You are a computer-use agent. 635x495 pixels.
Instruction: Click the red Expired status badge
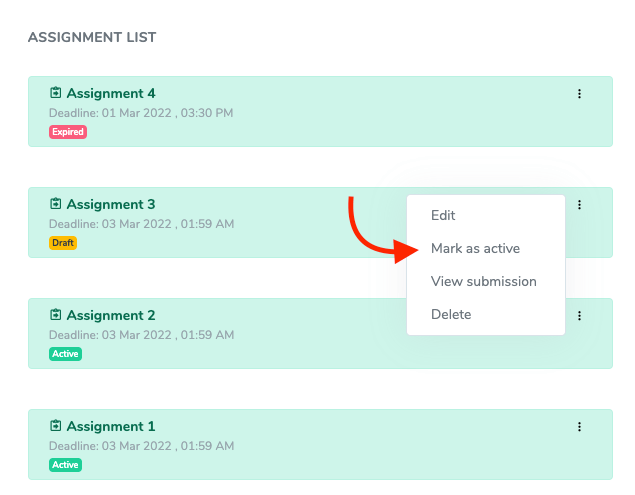point(68,132)
